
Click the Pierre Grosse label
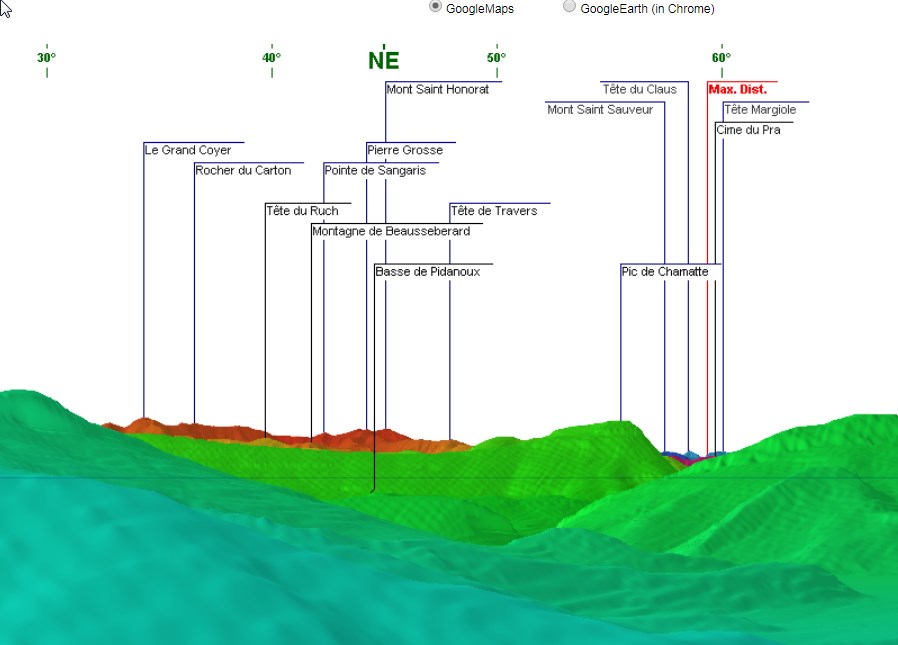pos(405,150)
